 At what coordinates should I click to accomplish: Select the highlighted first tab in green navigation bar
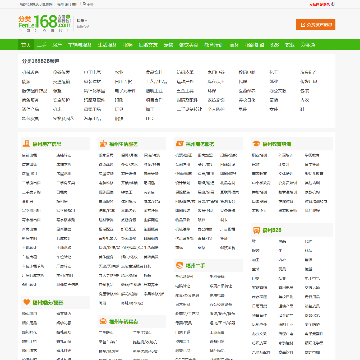pos(26,45)
